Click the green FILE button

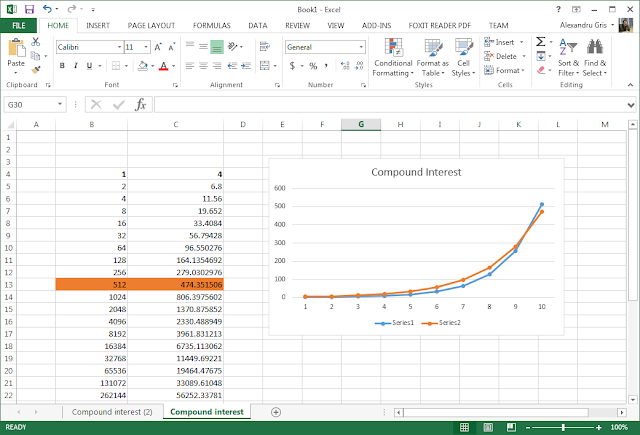pos(19,24)
